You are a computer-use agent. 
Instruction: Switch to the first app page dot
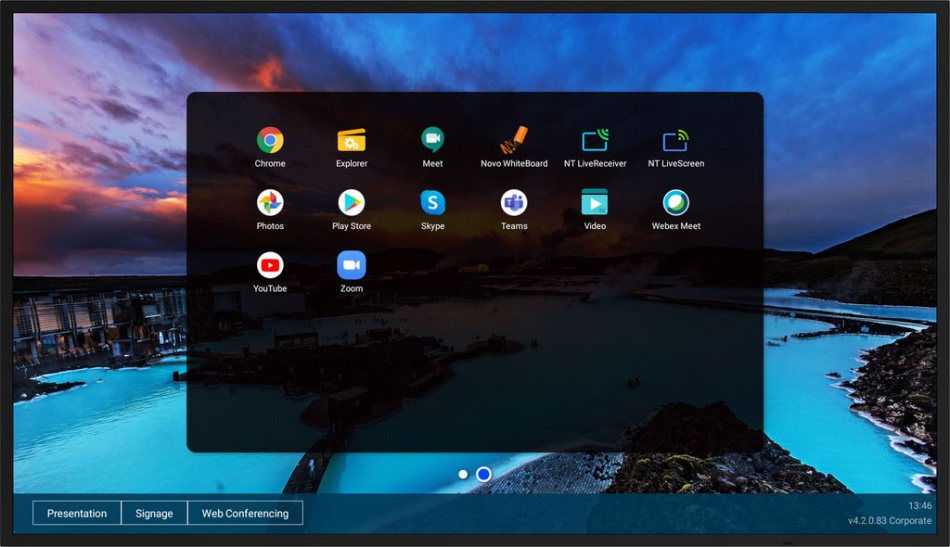point(463,474)
